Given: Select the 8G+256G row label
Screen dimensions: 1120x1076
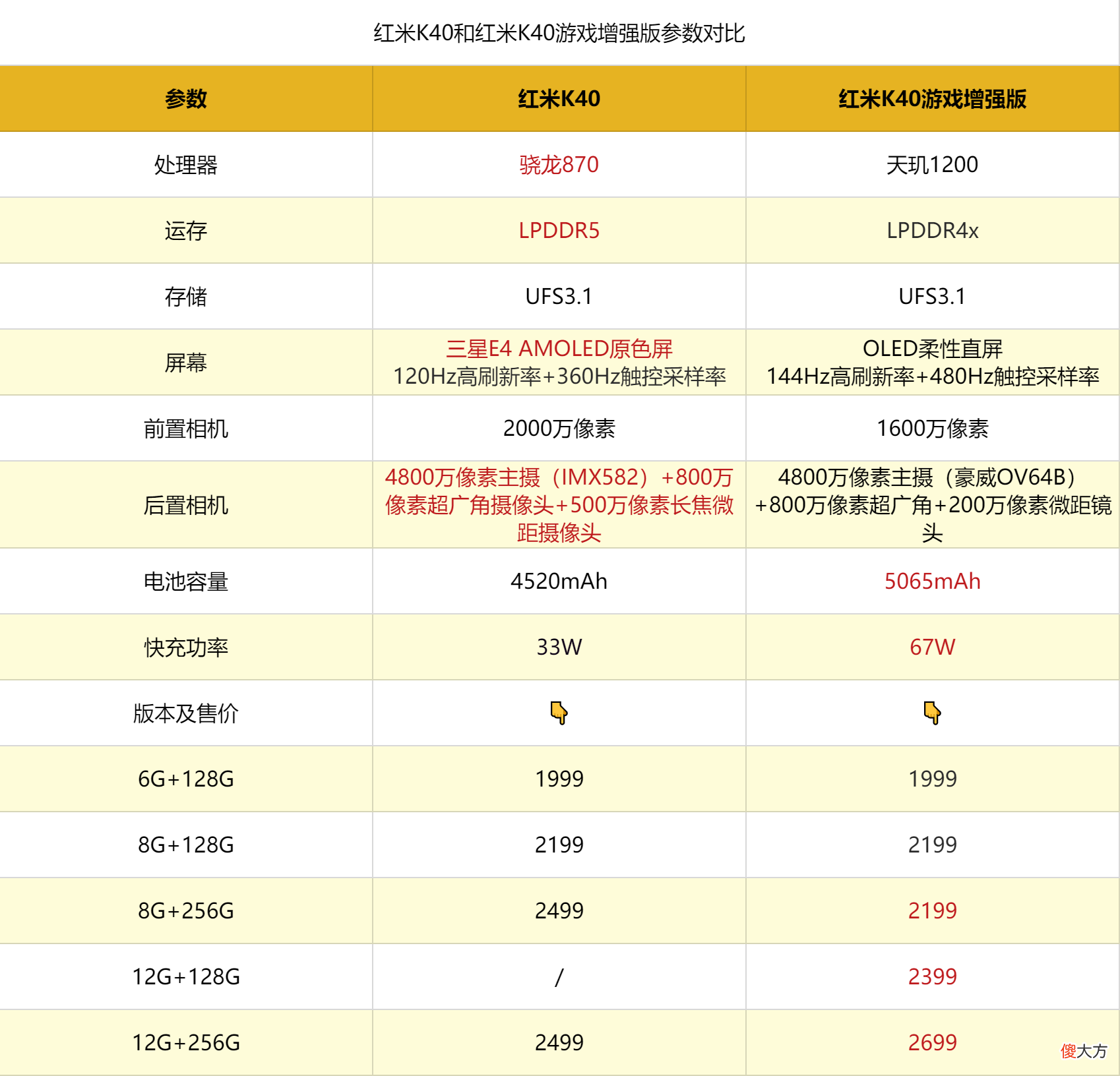Looking at the screenshot, I should (186, 911).
